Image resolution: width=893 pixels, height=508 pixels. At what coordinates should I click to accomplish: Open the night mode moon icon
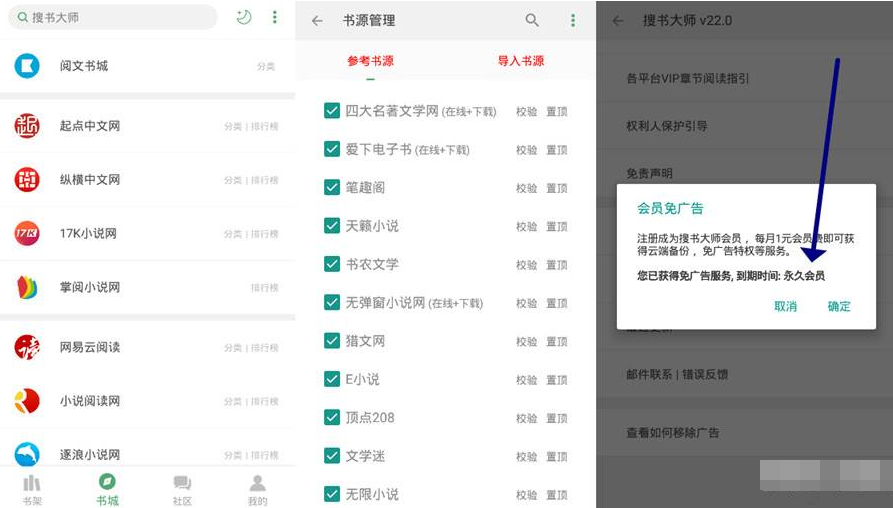tap(244, 17)
